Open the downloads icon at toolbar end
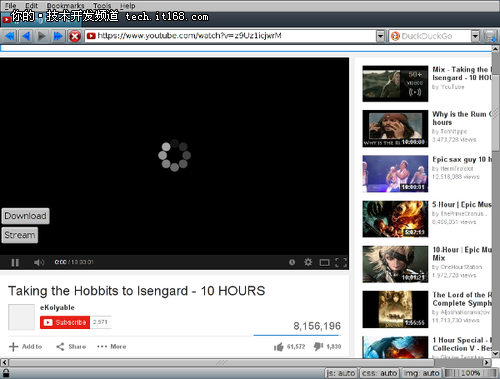The width and height of the screenshot is (500, 379). pyautogui.click(x=490, y=36)
